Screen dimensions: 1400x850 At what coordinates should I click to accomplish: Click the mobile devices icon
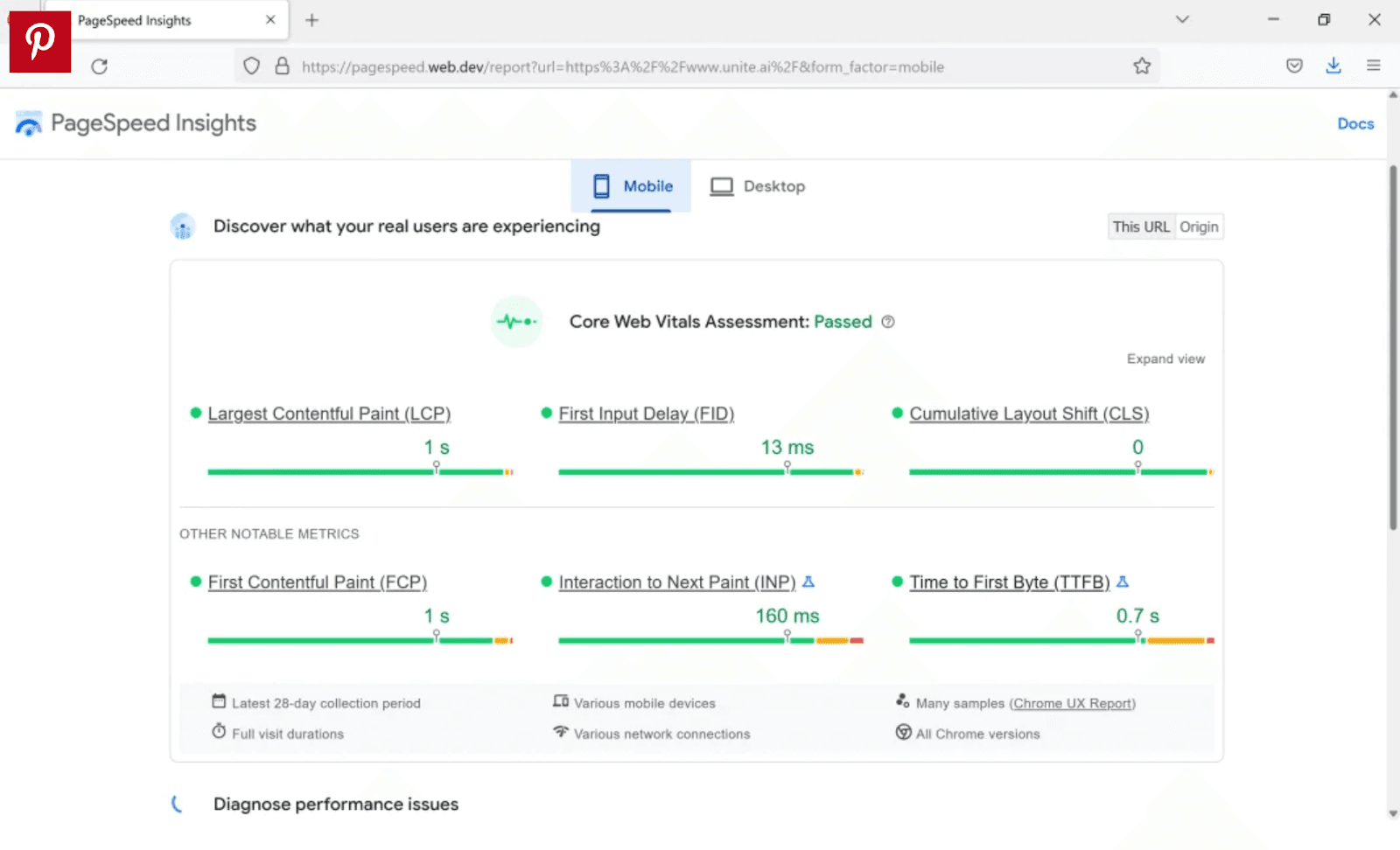[561, 701]
